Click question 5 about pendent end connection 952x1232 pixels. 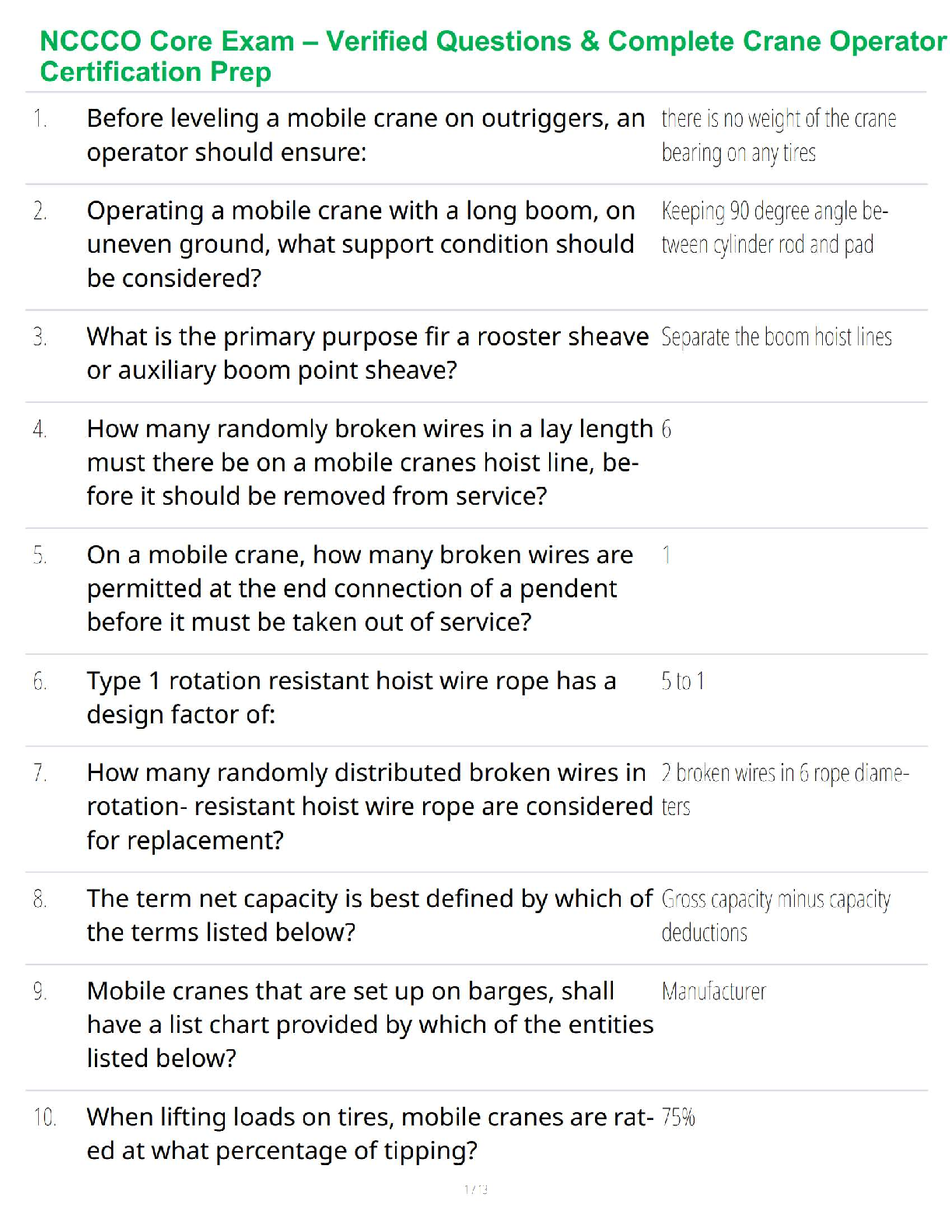359,588
